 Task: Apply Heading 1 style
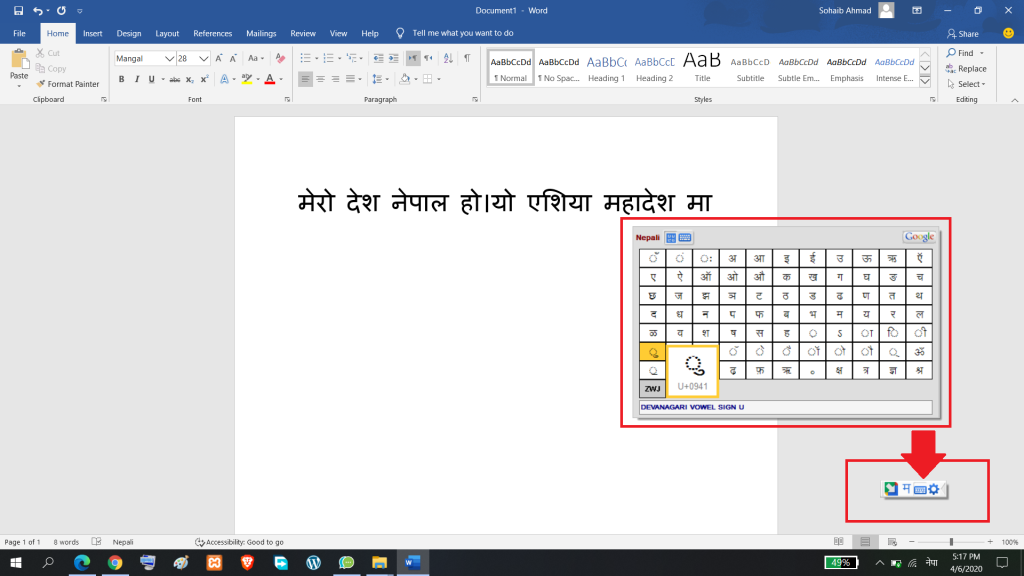pyautogui.click(x=606, y=68)
